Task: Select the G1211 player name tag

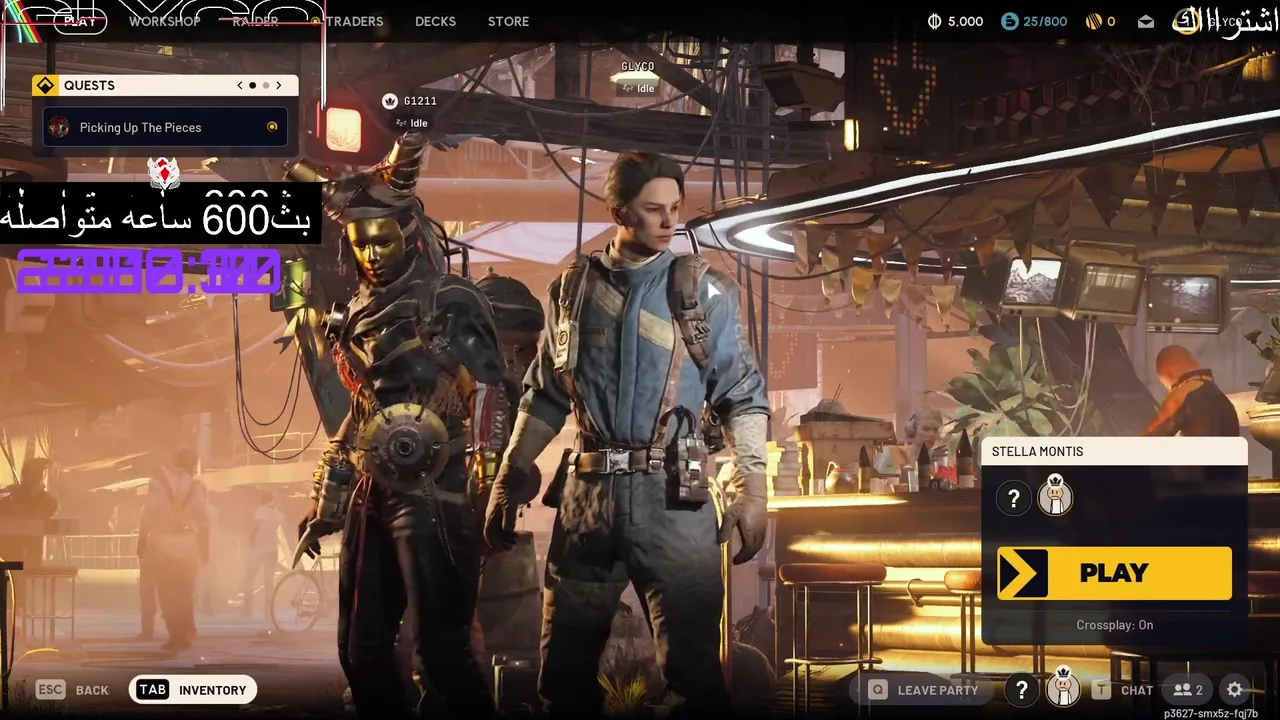Action: pyautogui.click(x=420, y=101)
